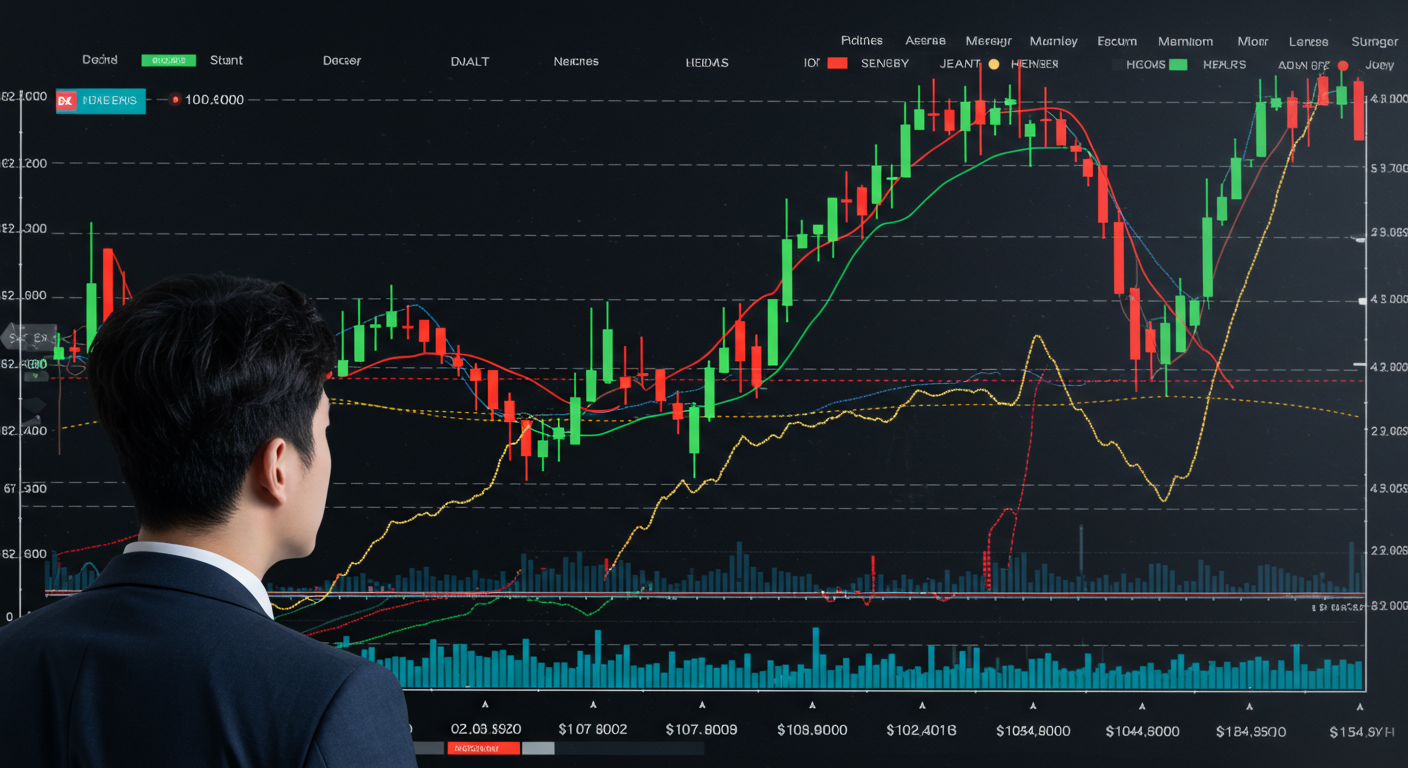Select the caret marker above $1044.8000
This screenshot has height=768, width=1408.
click(1141, 704)
